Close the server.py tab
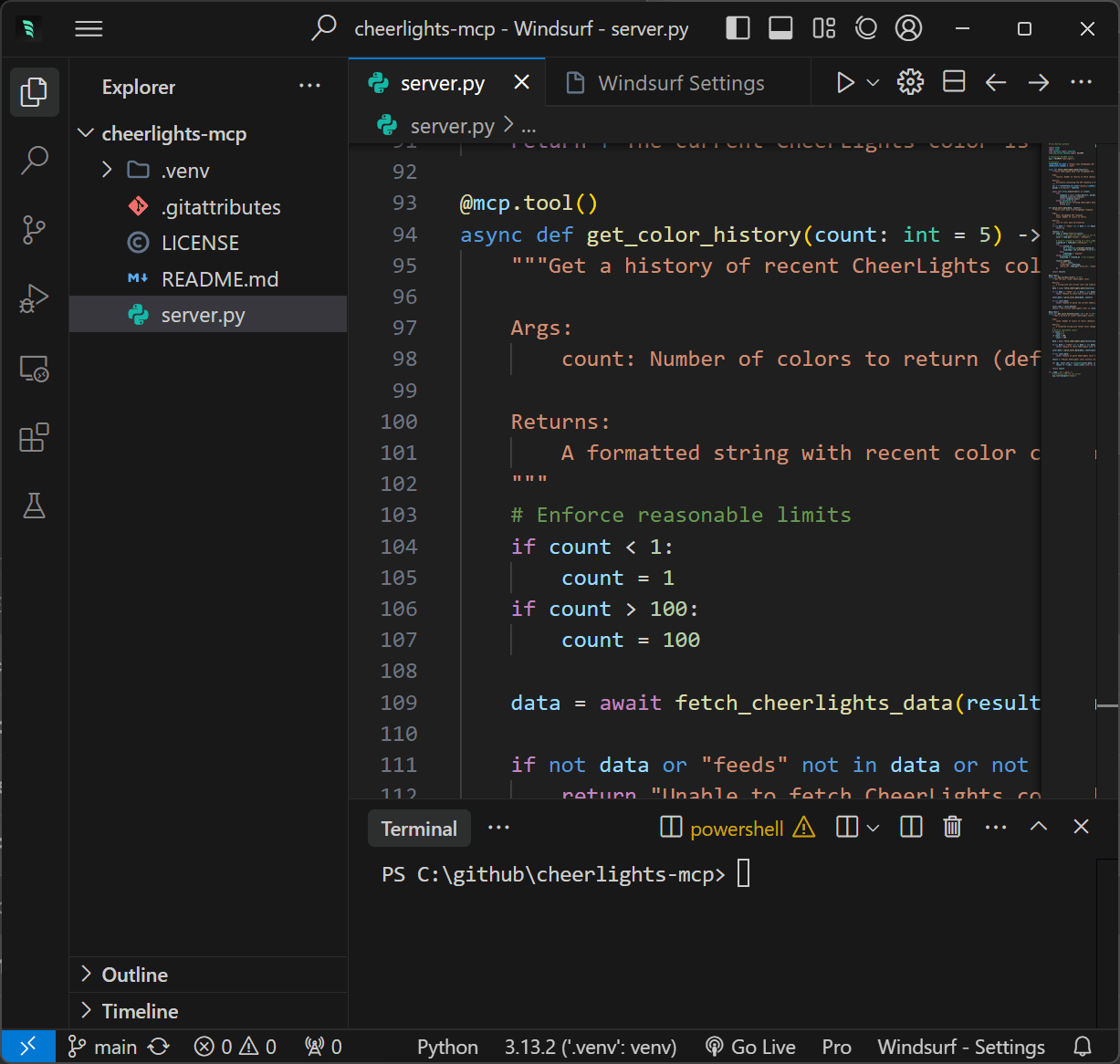The image size is (1120, 1064). (522, 82)
